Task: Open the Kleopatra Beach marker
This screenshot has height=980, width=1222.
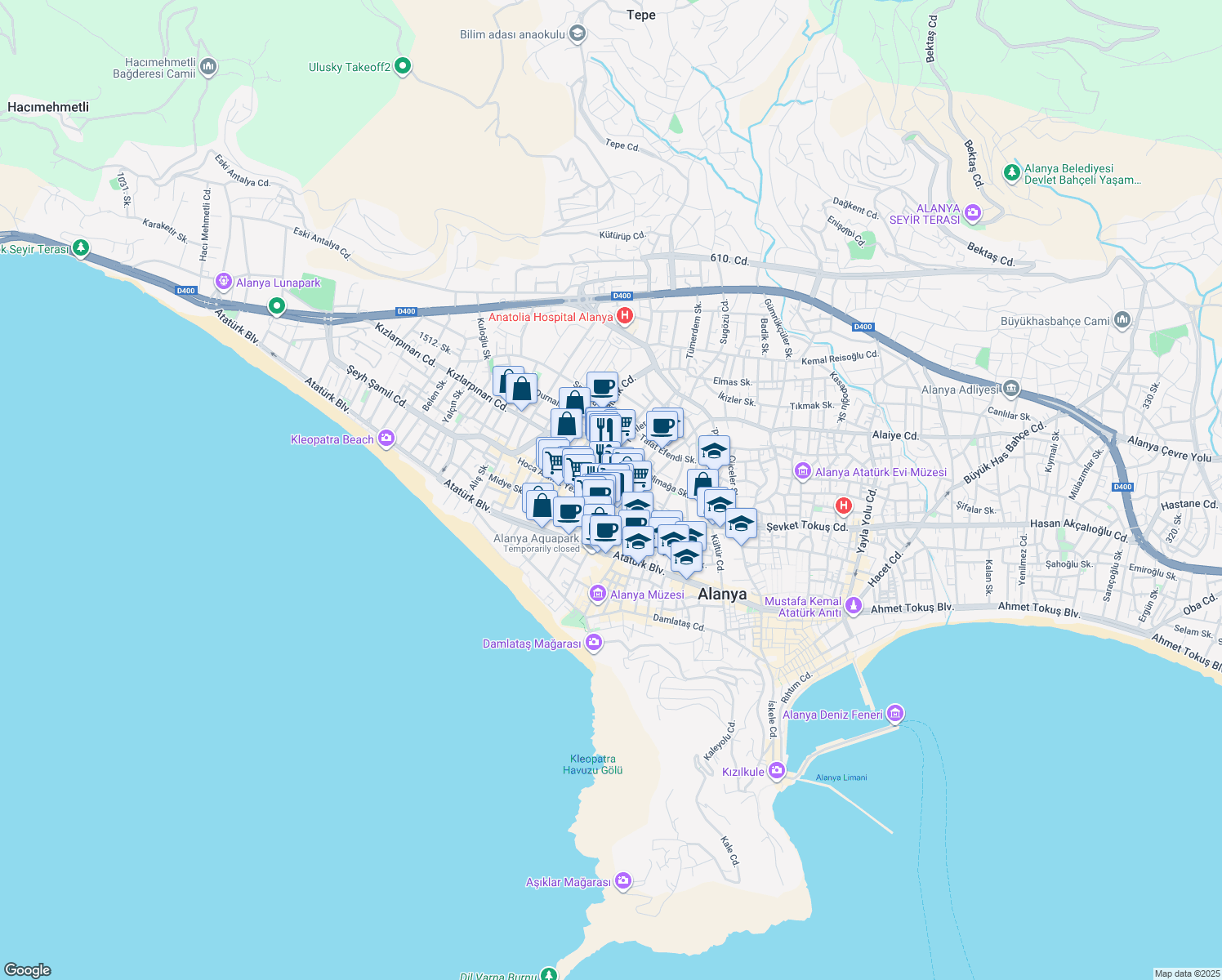Action: [385, 439]
